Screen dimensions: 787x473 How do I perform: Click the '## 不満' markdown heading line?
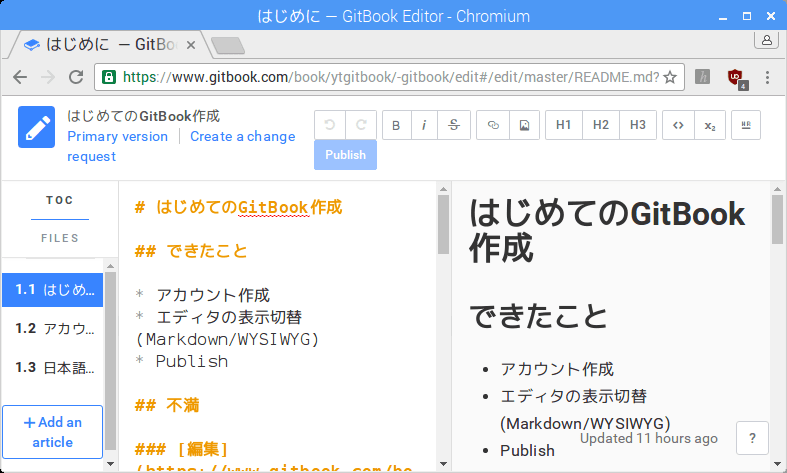pyautogui.click(x=167, y=405)
